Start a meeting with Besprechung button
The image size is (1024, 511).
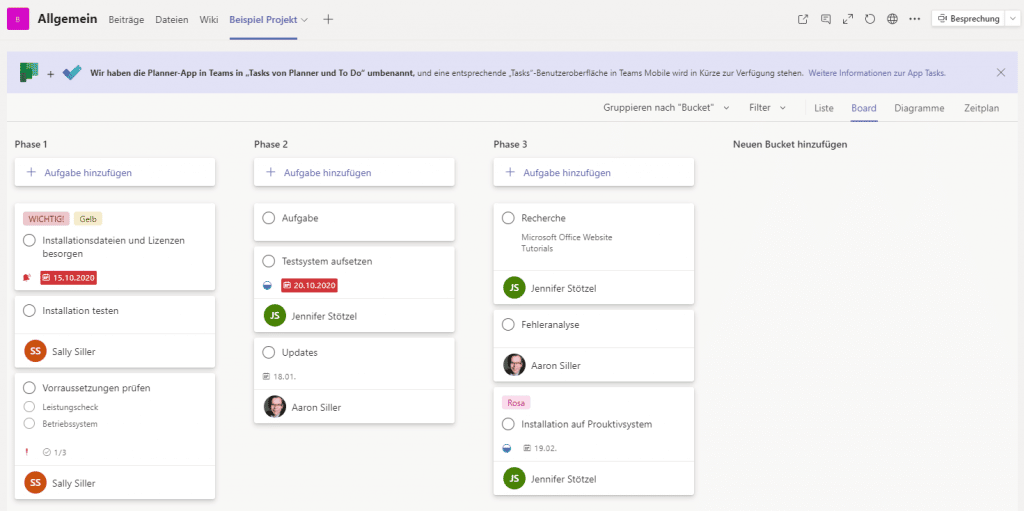point(968,19)
